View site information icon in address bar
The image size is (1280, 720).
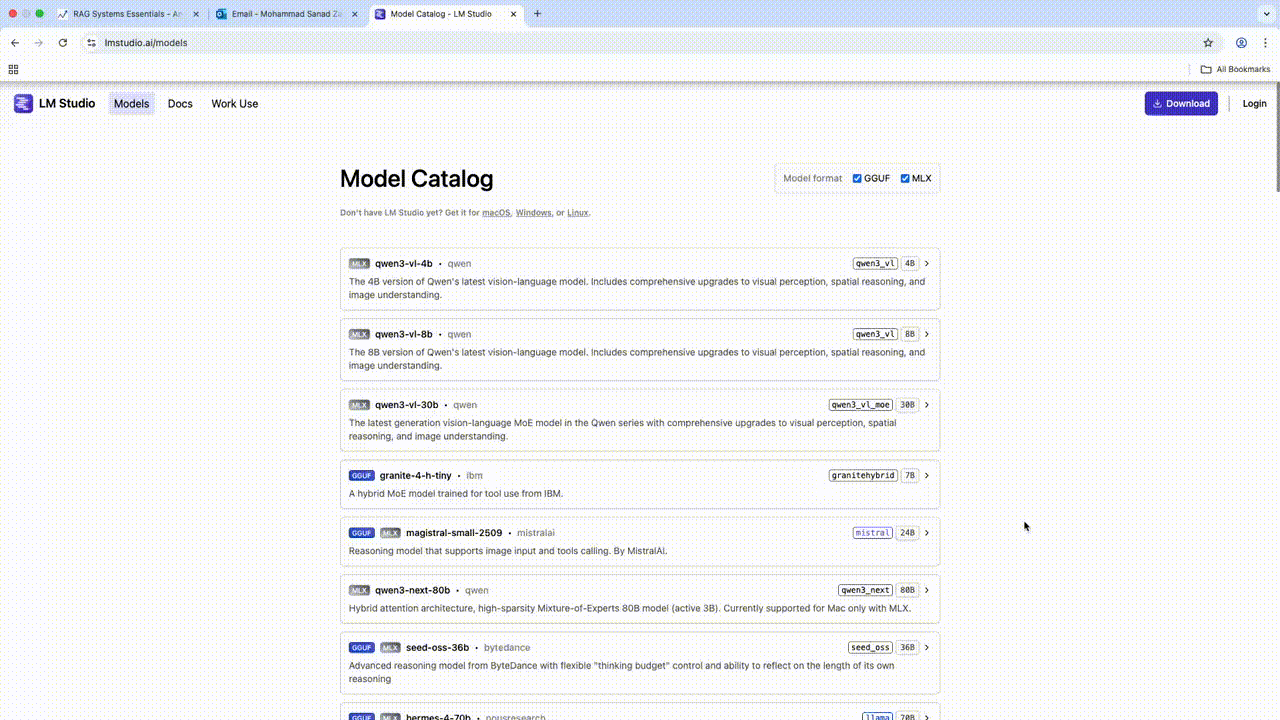click(x=90, y=43)
